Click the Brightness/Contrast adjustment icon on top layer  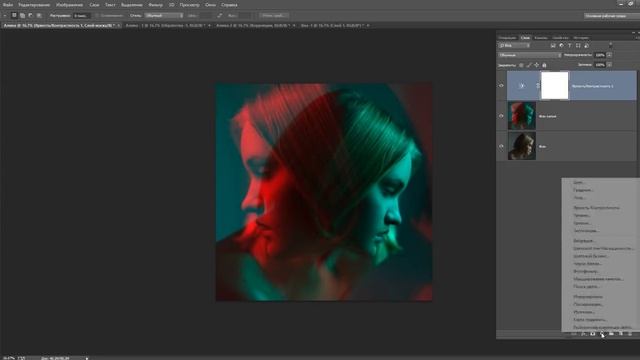click(522, 86)
